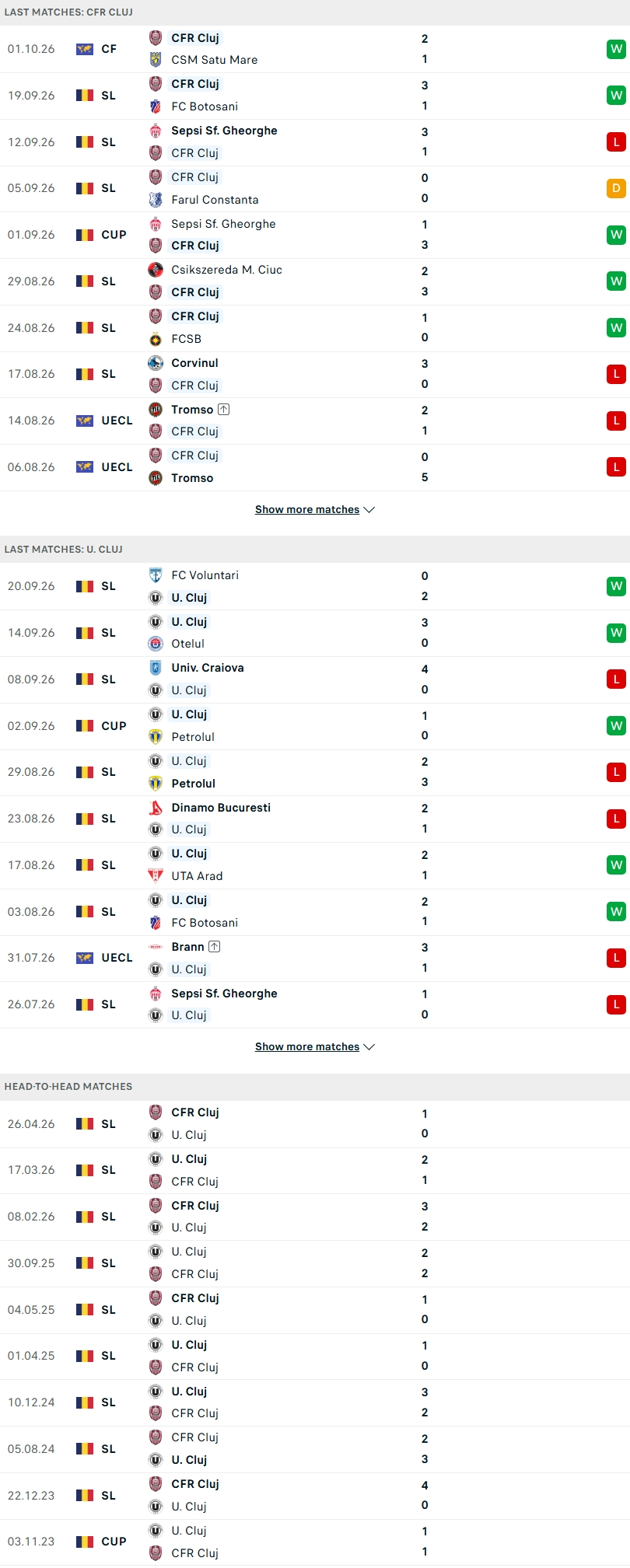Expand Show more matches under U. Cluj

[x=315, y=1047]
